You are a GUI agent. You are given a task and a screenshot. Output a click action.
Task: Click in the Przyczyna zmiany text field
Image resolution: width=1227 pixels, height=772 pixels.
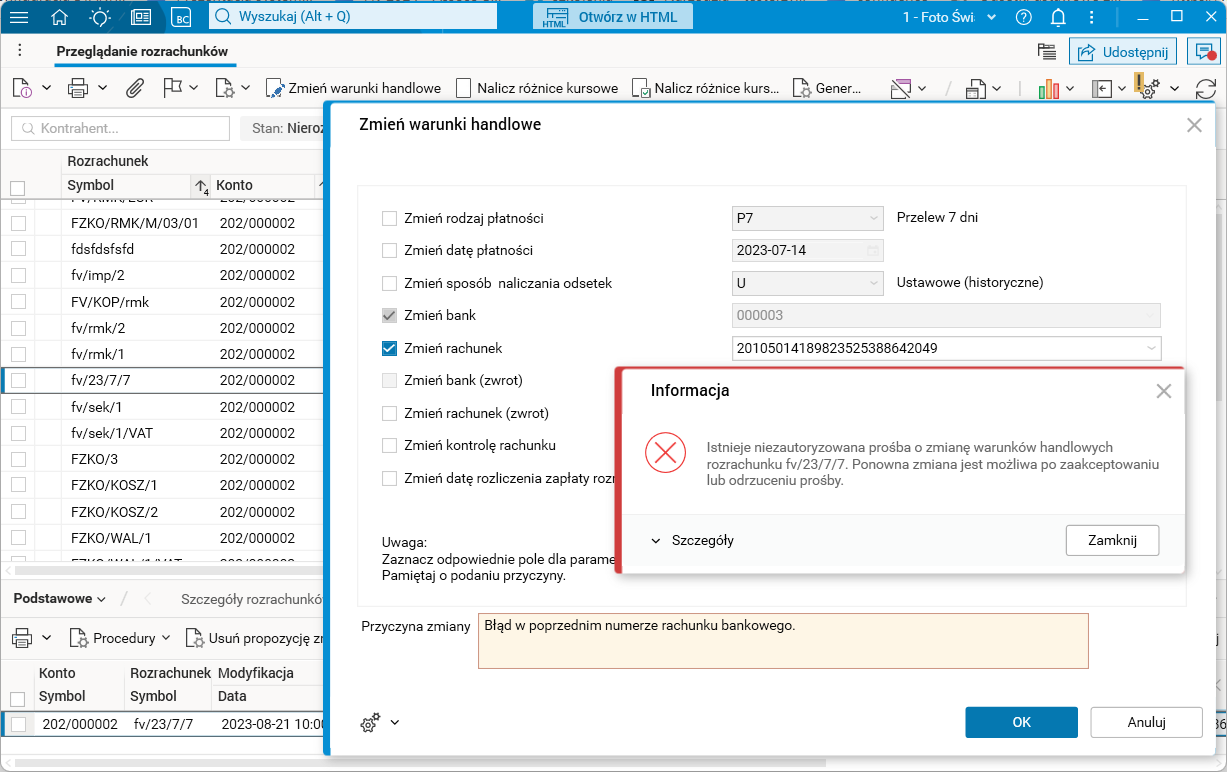coord(783,641)
